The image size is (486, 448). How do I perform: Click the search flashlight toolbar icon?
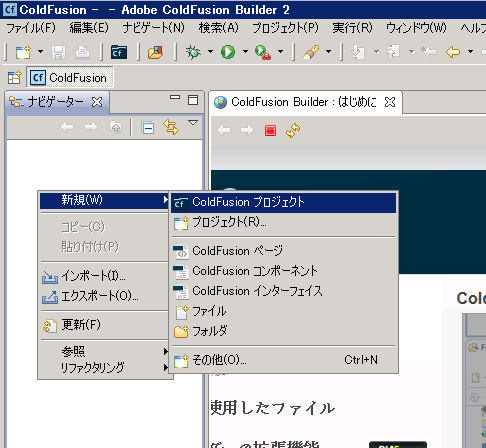pos(311,52)
